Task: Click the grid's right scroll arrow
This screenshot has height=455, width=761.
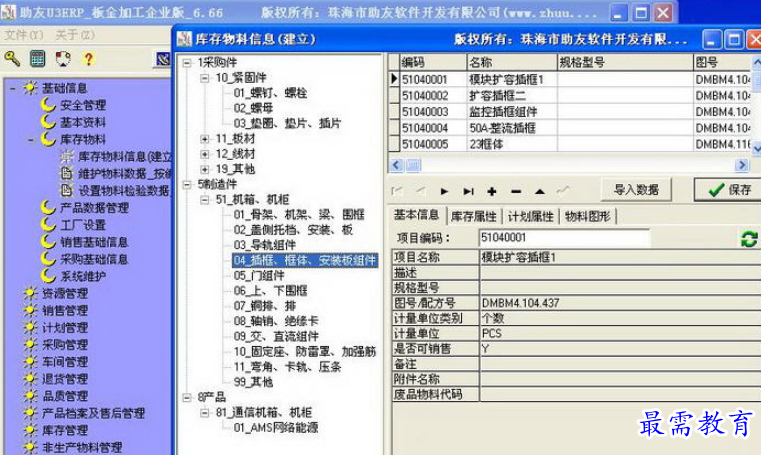Action: tap(742, 165)
